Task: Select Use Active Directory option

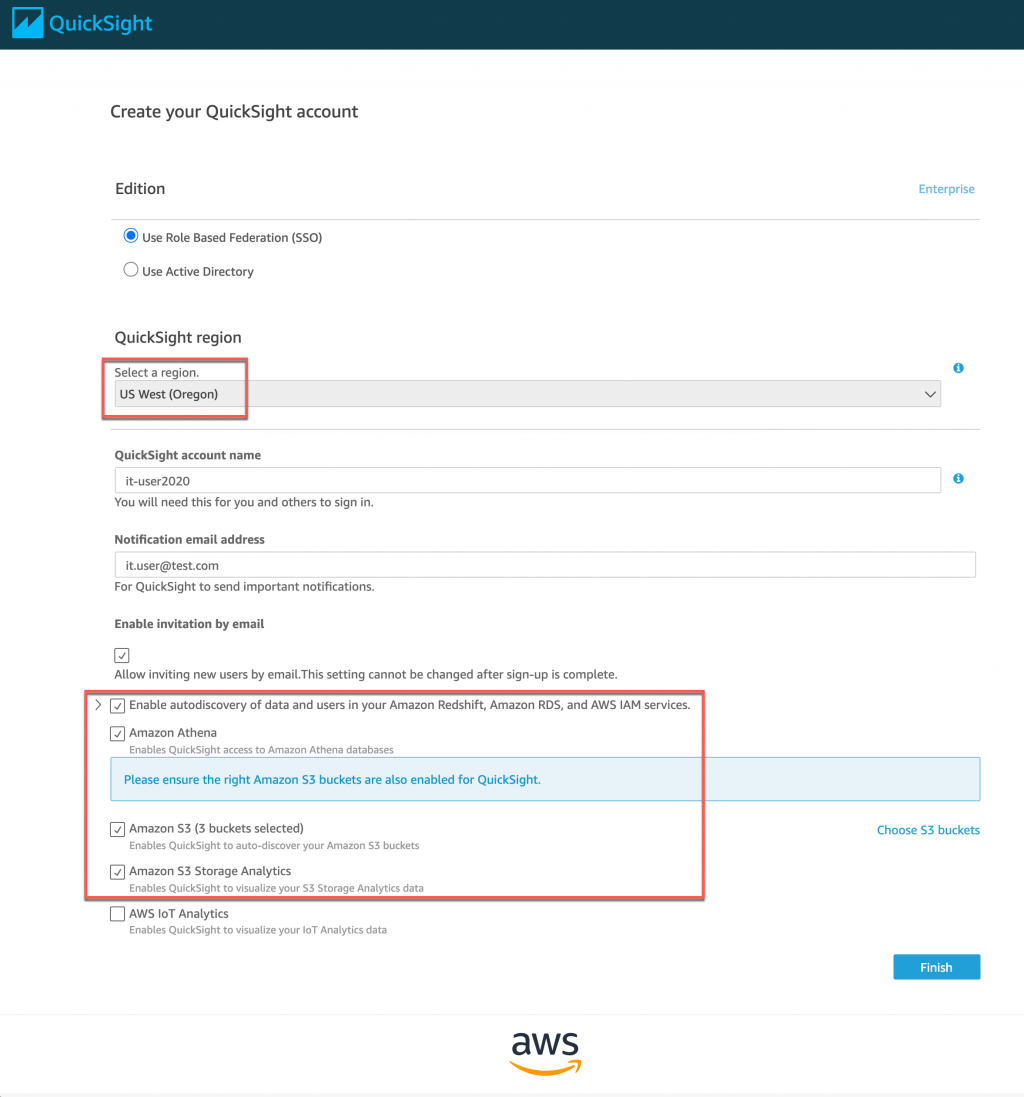Action: point(130,270)
